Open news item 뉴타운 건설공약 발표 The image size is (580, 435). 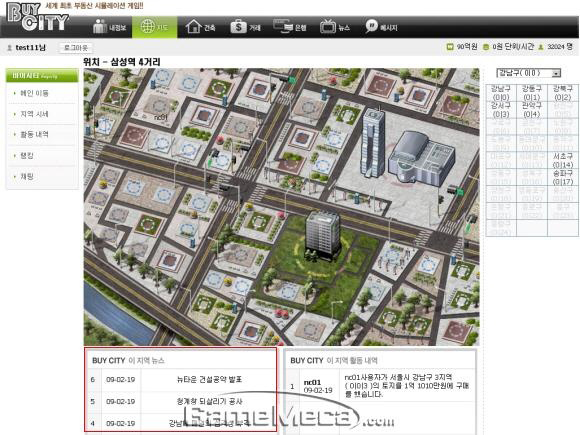click(209, 379)
